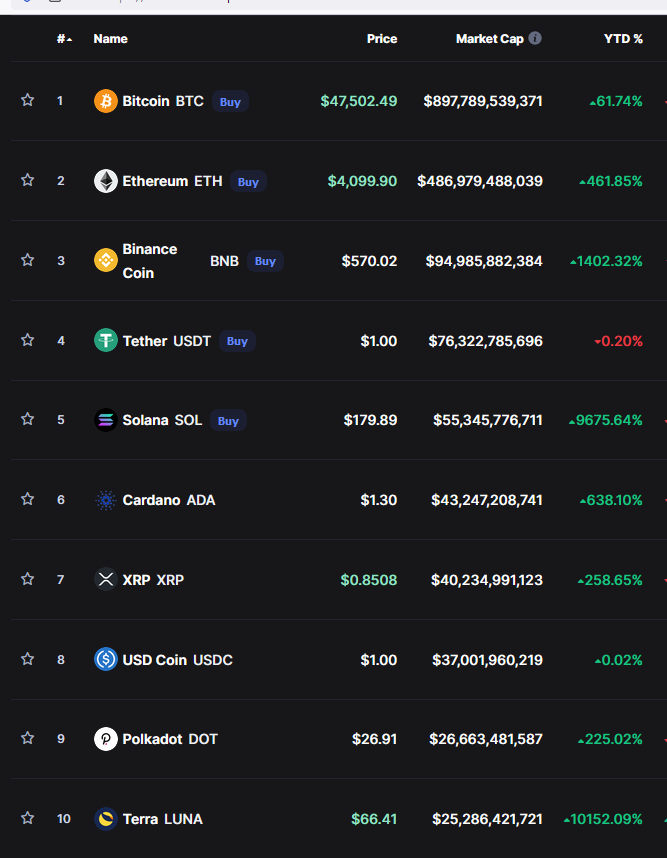Click the 10152.09% YTD value

603,819
